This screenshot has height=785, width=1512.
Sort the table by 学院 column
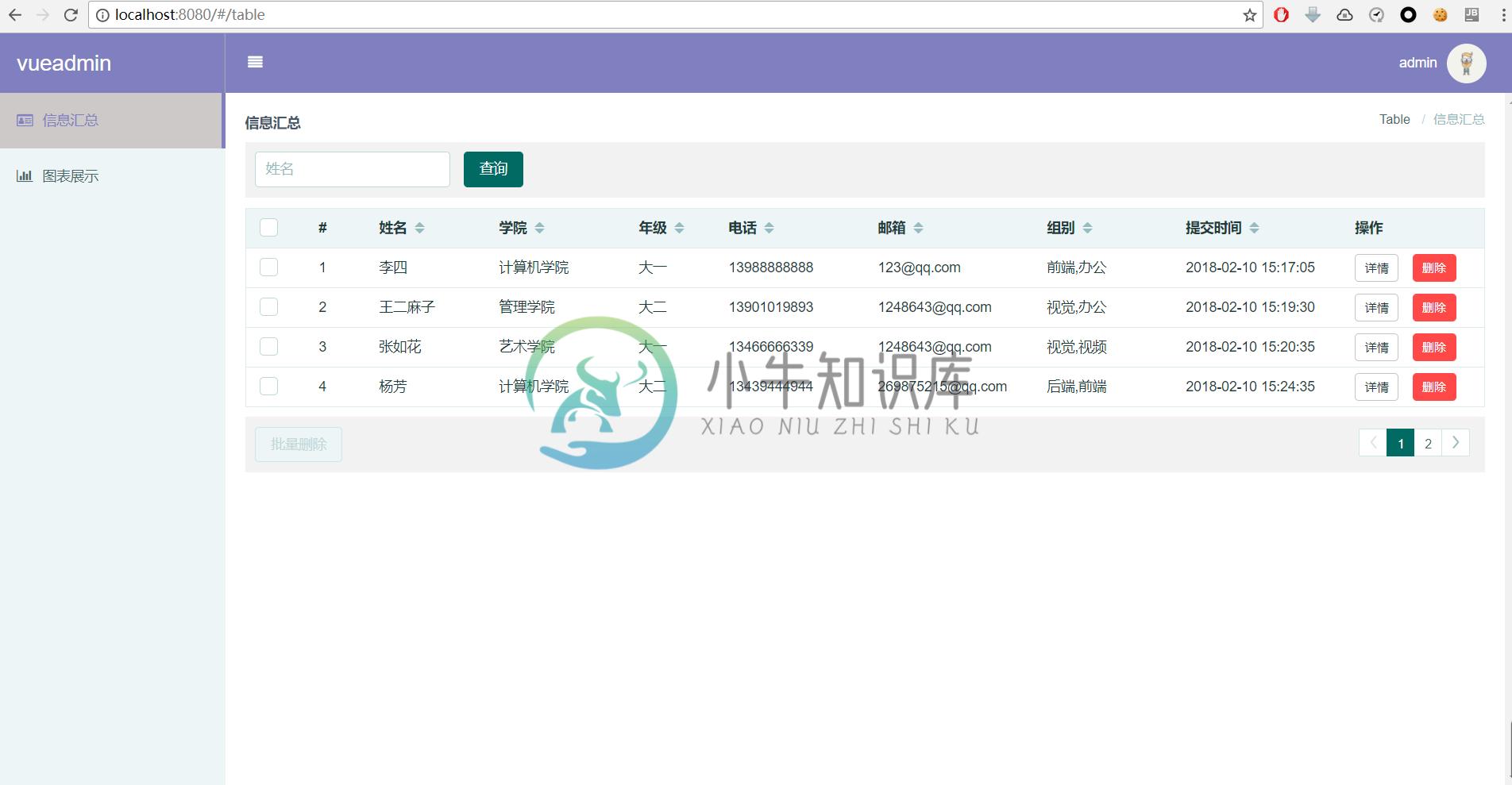pyautogui.click(x=539, y=228)
